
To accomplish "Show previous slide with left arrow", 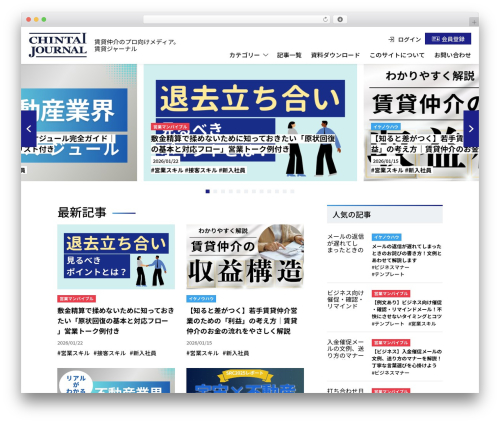I will 29,129.
